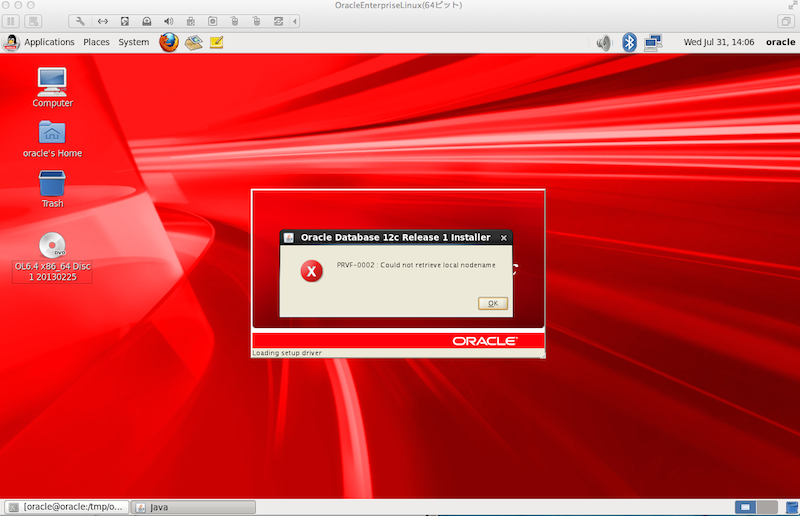Screen dimensions: 800x516
Task: Select the OL6.4 x86_64 Disc 1 DVD icon
Action: coord(53,257)
